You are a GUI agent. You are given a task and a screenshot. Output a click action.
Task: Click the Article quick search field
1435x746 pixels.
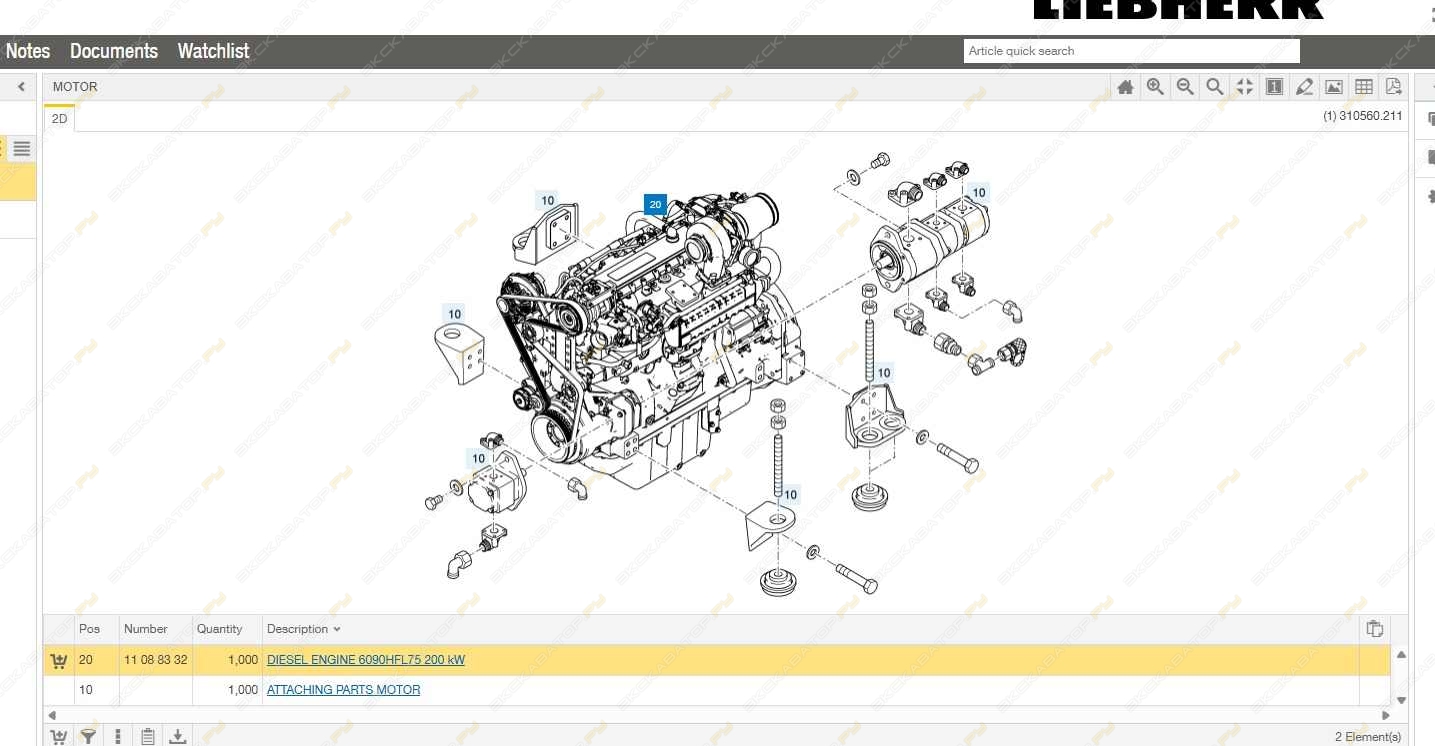pos(1132,51)
